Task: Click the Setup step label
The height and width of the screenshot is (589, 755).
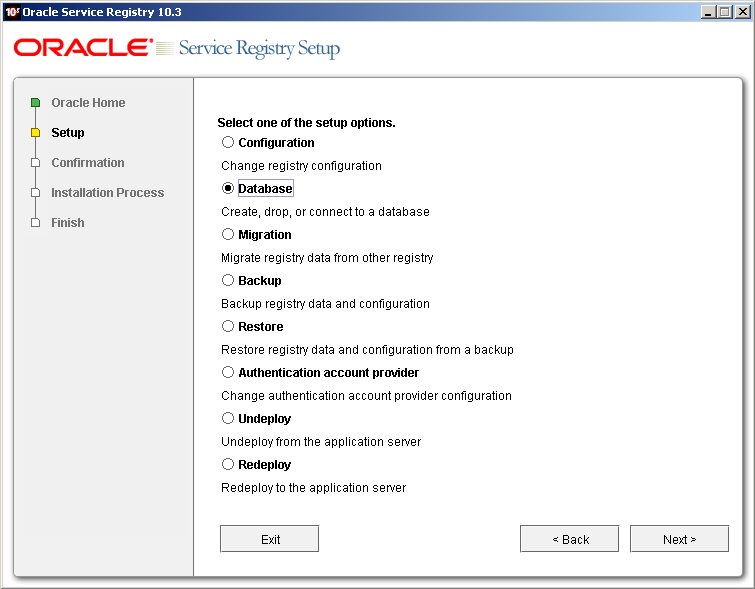Action: [68, 132]
